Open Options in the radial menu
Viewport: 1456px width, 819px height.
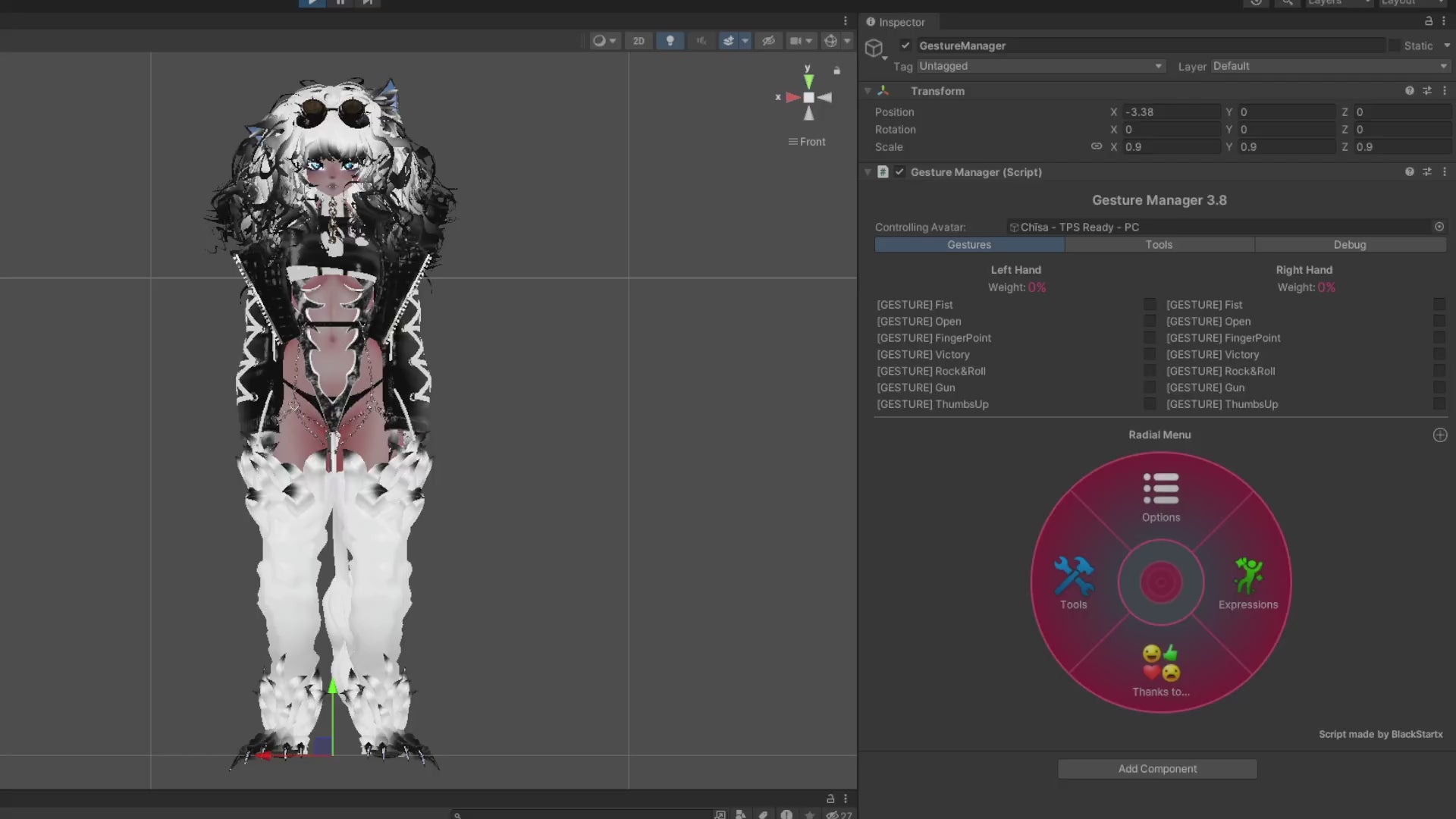[x=1161, y=497]
